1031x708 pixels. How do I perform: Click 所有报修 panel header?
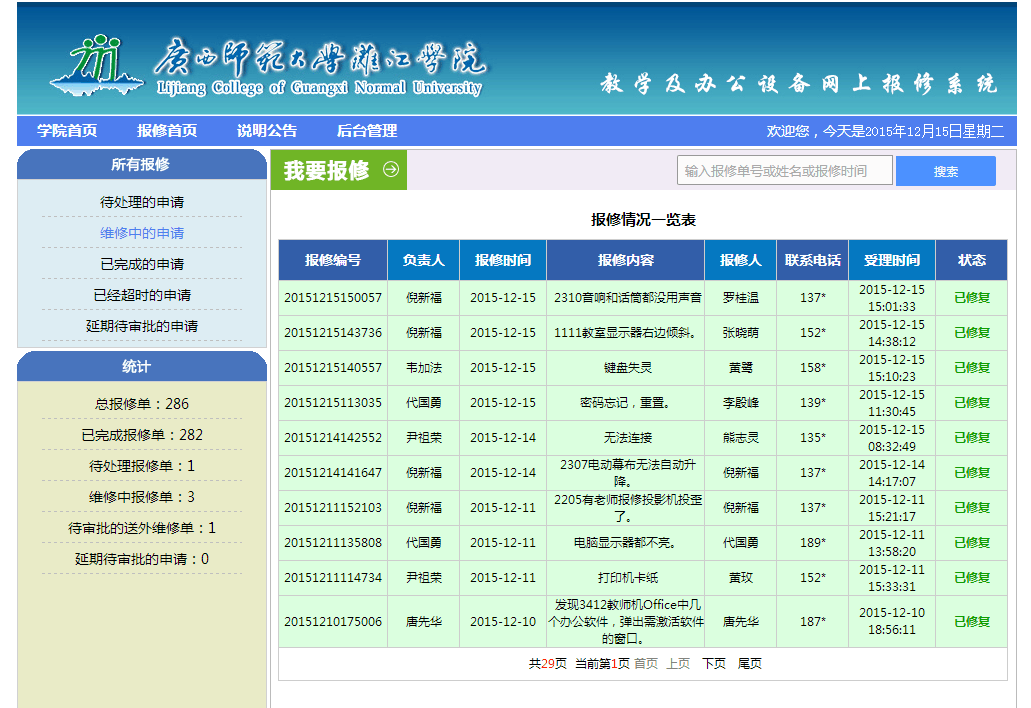(x=140, y=165)
